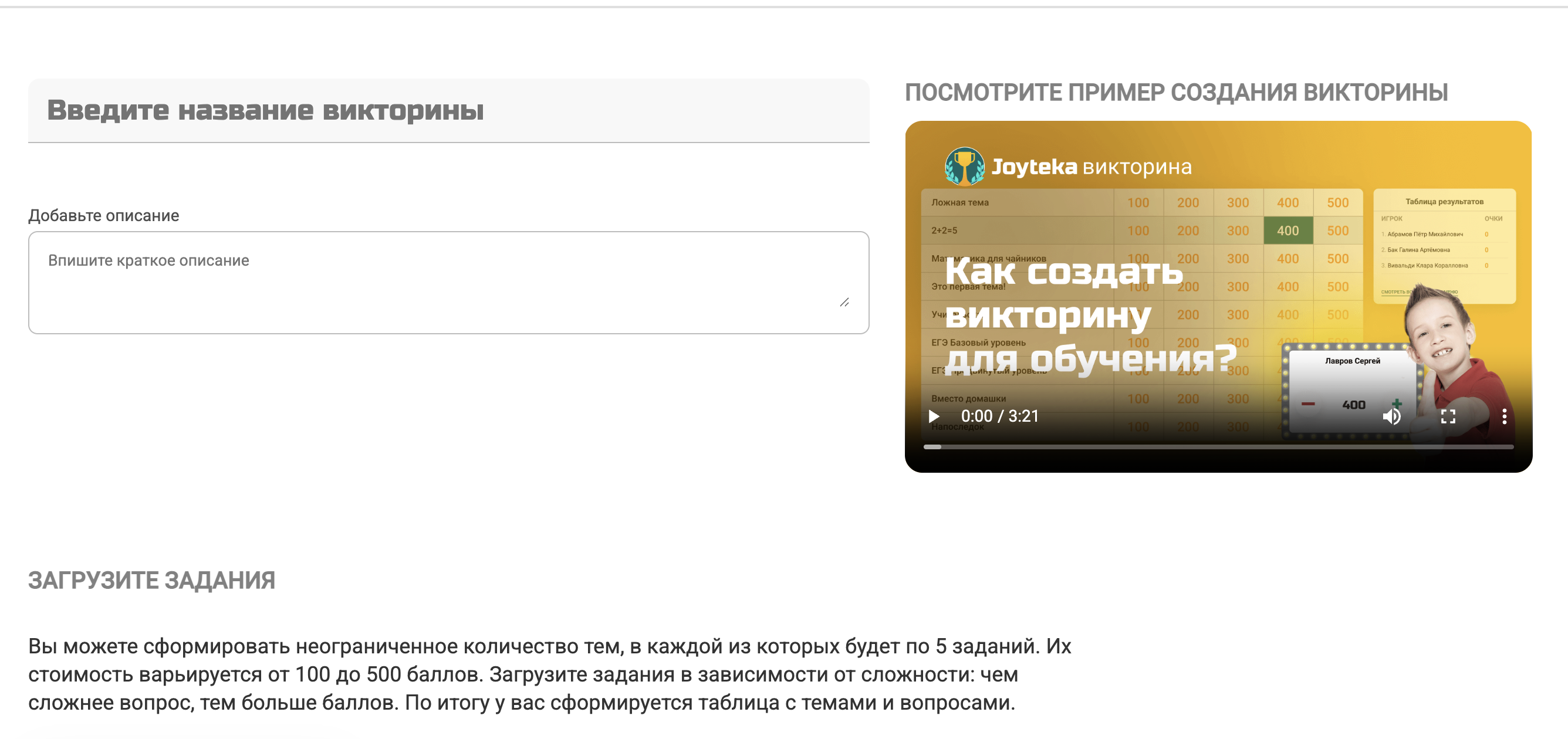Grab the description textarea resize handle
The image size is (1568, 739).
pos(844,302)
